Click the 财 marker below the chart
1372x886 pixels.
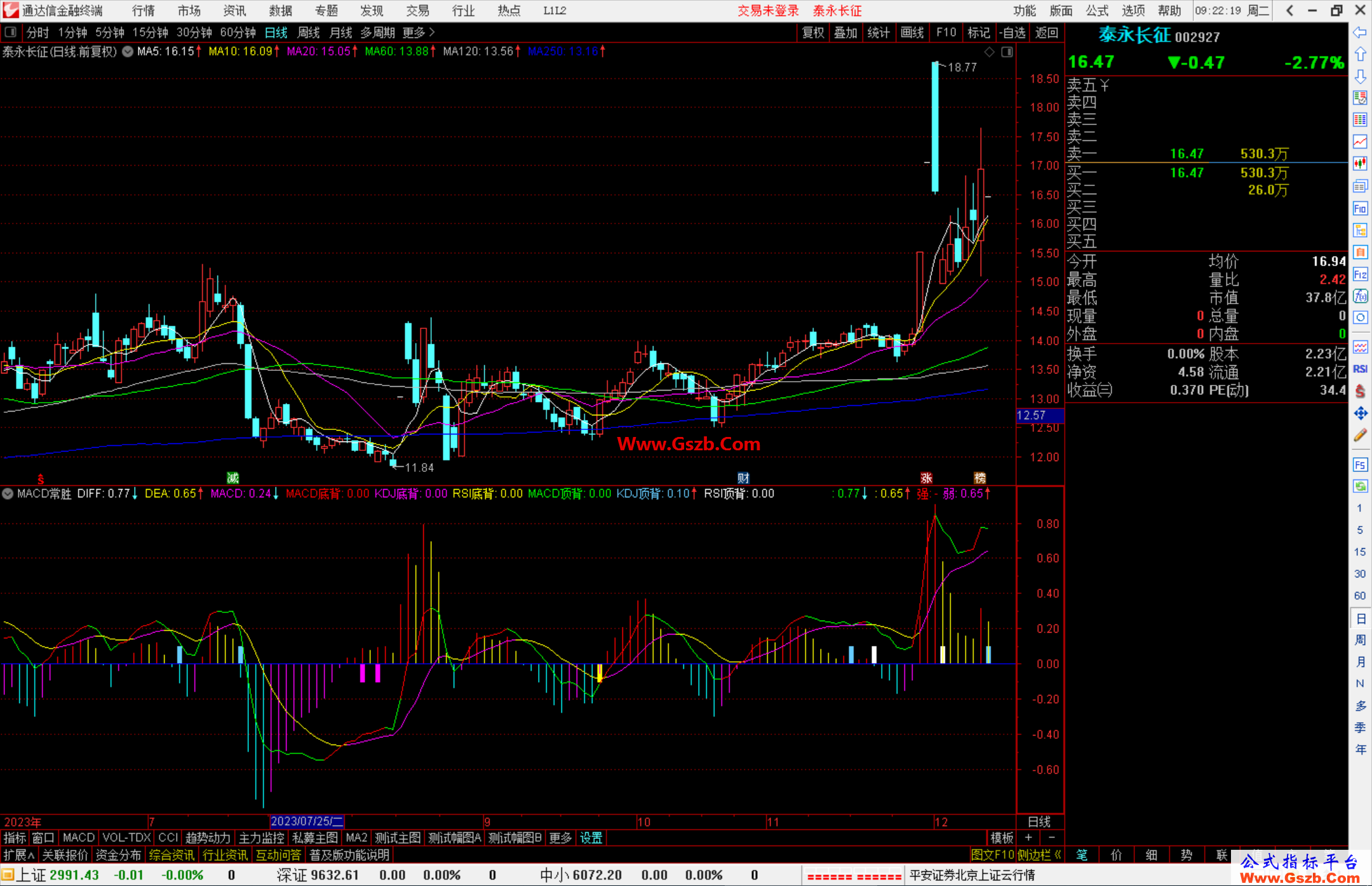[743, 478]
